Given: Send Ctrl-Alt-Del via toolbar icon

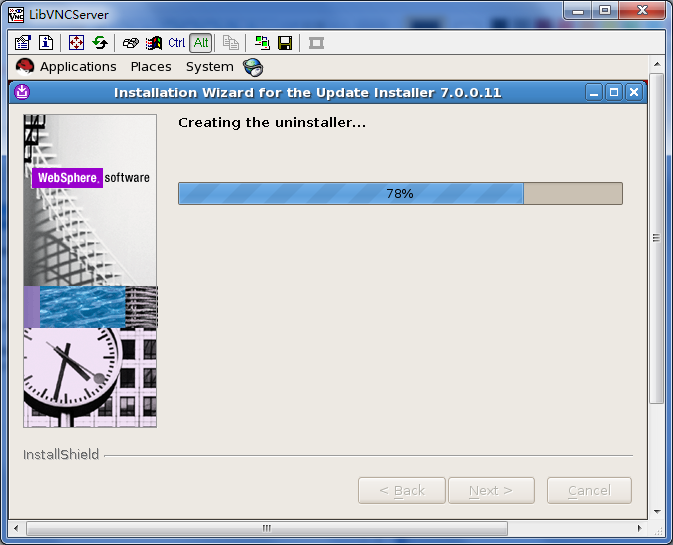Looking at the screenshot, I should pos(130,43).
